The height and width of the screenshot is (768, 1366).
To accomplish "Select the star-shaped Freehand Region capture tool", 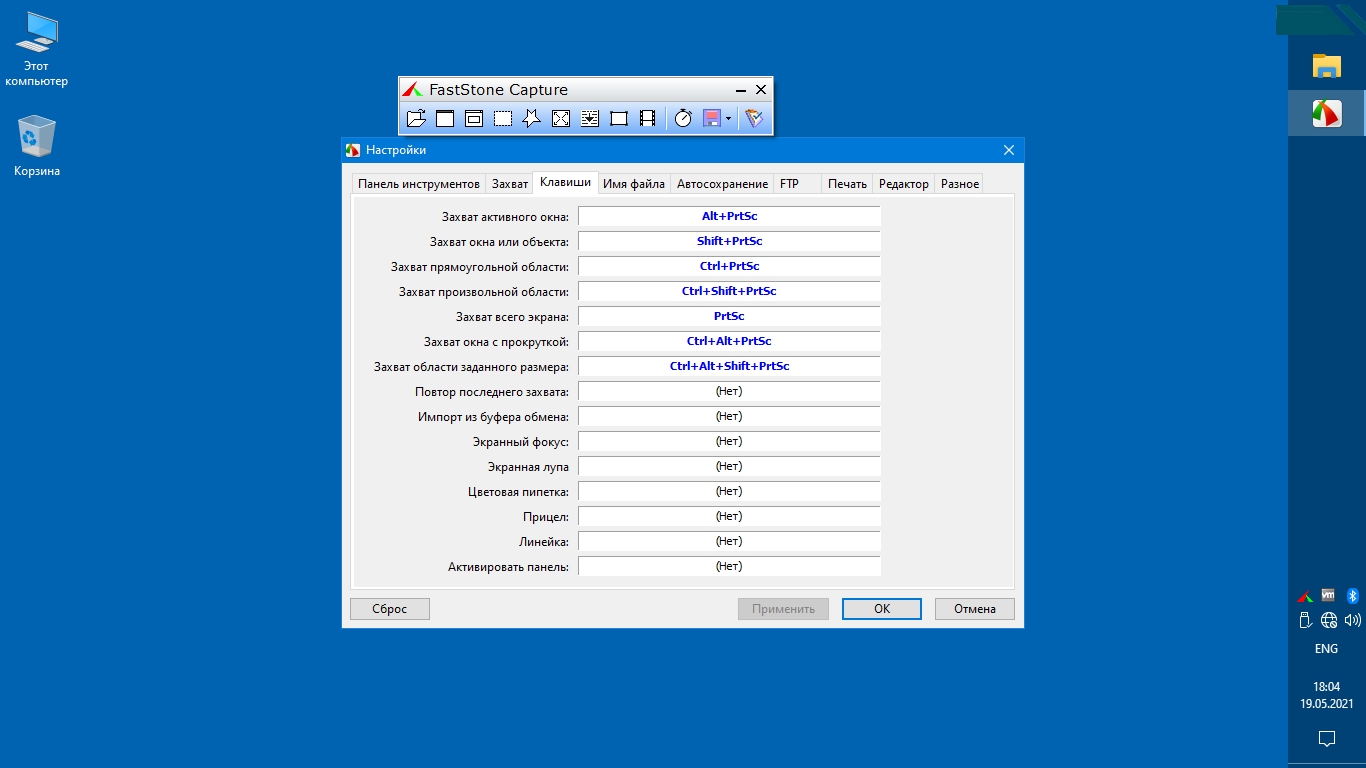I will [x=532, y=119].
